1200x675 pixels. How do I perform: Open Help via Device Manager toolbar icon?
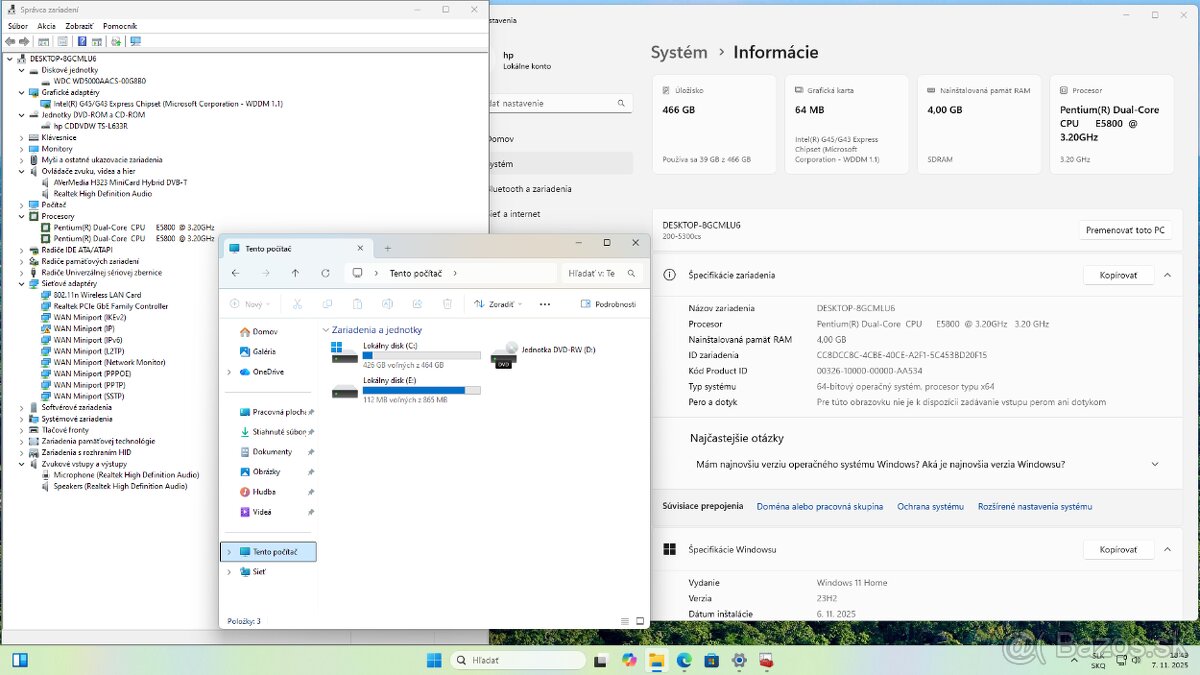click(82, 41)
